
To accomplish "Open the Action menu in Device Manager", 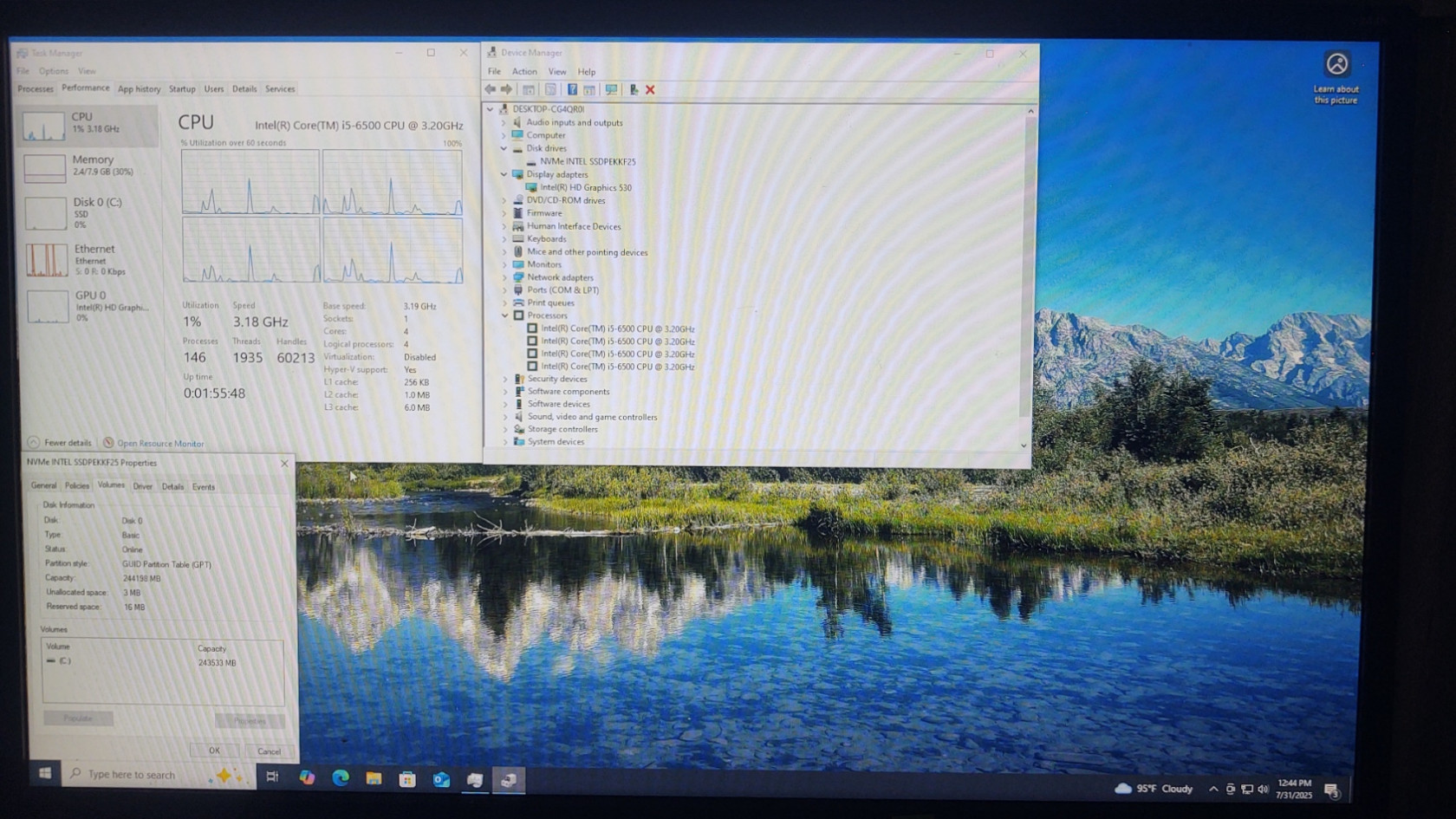I will [x=524, y=72].
